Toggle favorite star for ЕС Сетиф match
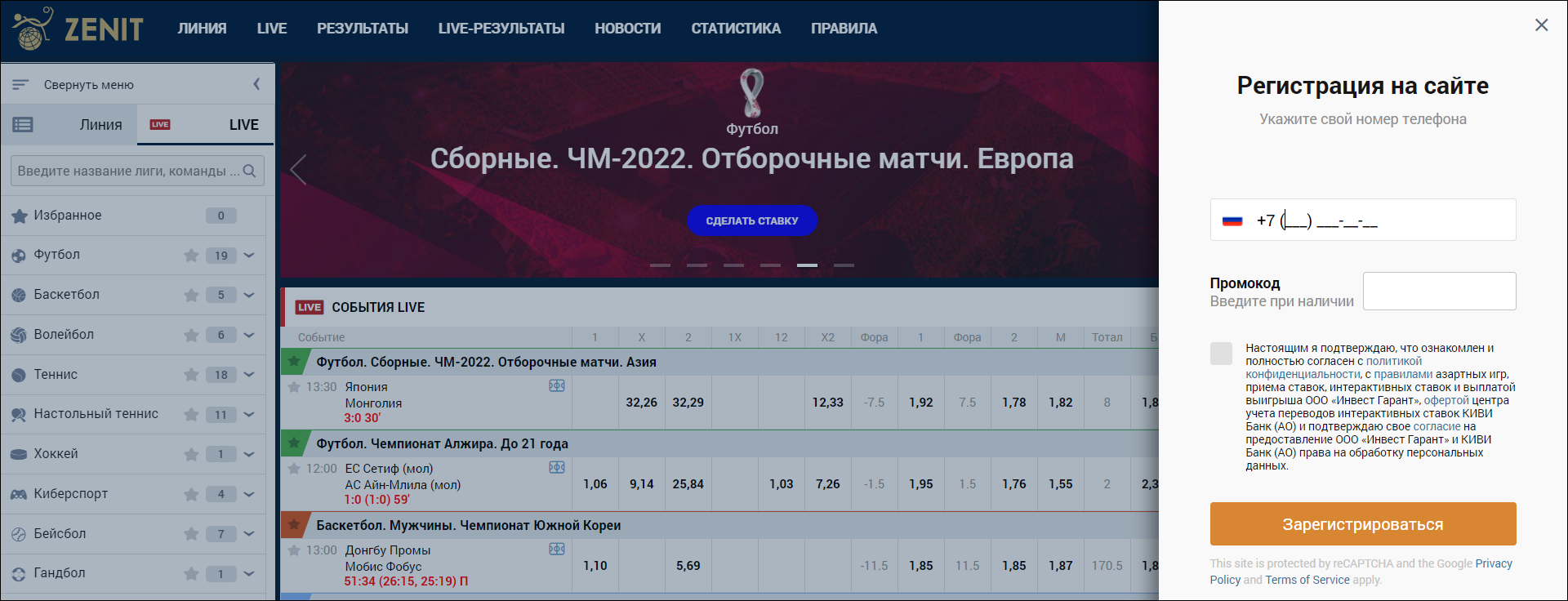 point(294,468)
